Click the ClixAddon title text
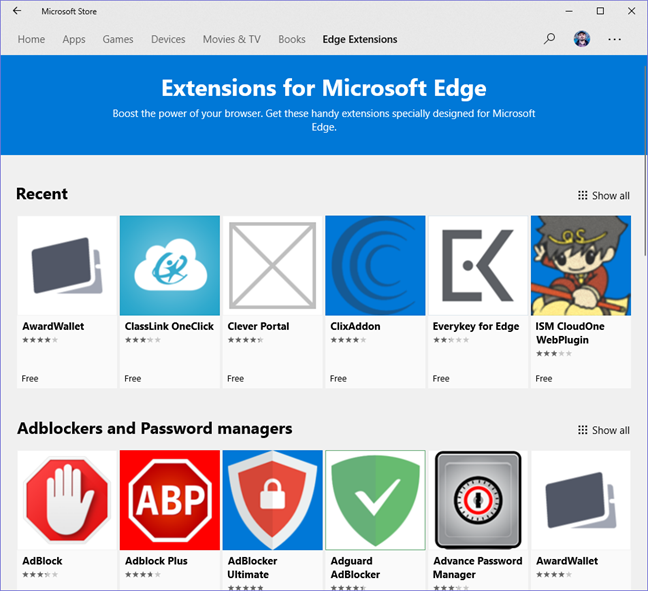Screen dimensions: 648x591 point(355,326)
